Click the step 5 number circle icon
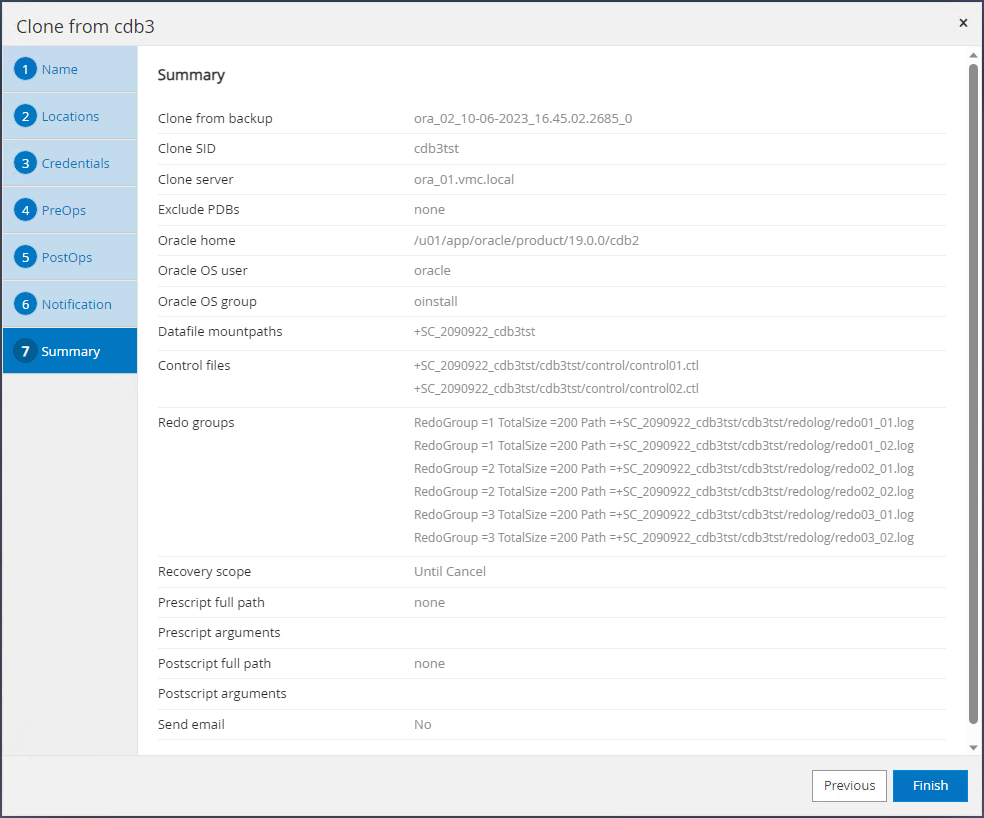 coord(26,258)
